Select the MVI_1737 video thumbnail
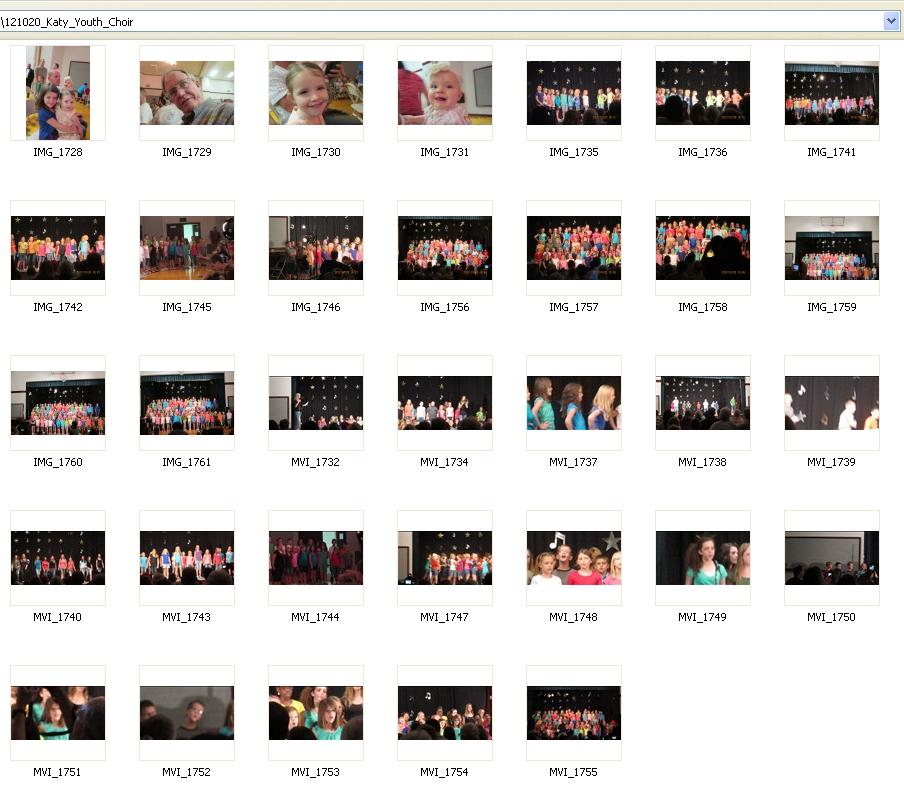 click(x=574, y=403)
